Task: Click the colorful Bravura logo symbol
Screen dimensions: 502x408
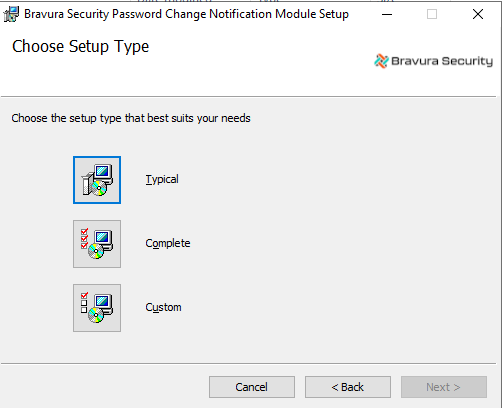Action: pyautogui.click(x=381, y=61)
